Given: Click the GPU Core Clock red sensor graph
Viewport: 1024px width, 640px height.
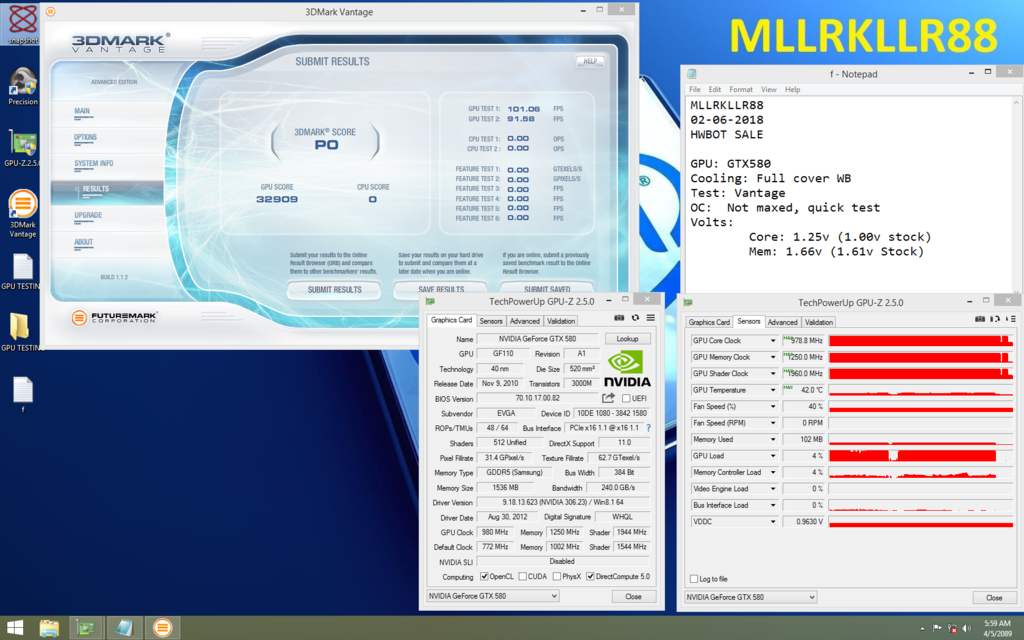Looking at the screenshot, I should 921,340.
